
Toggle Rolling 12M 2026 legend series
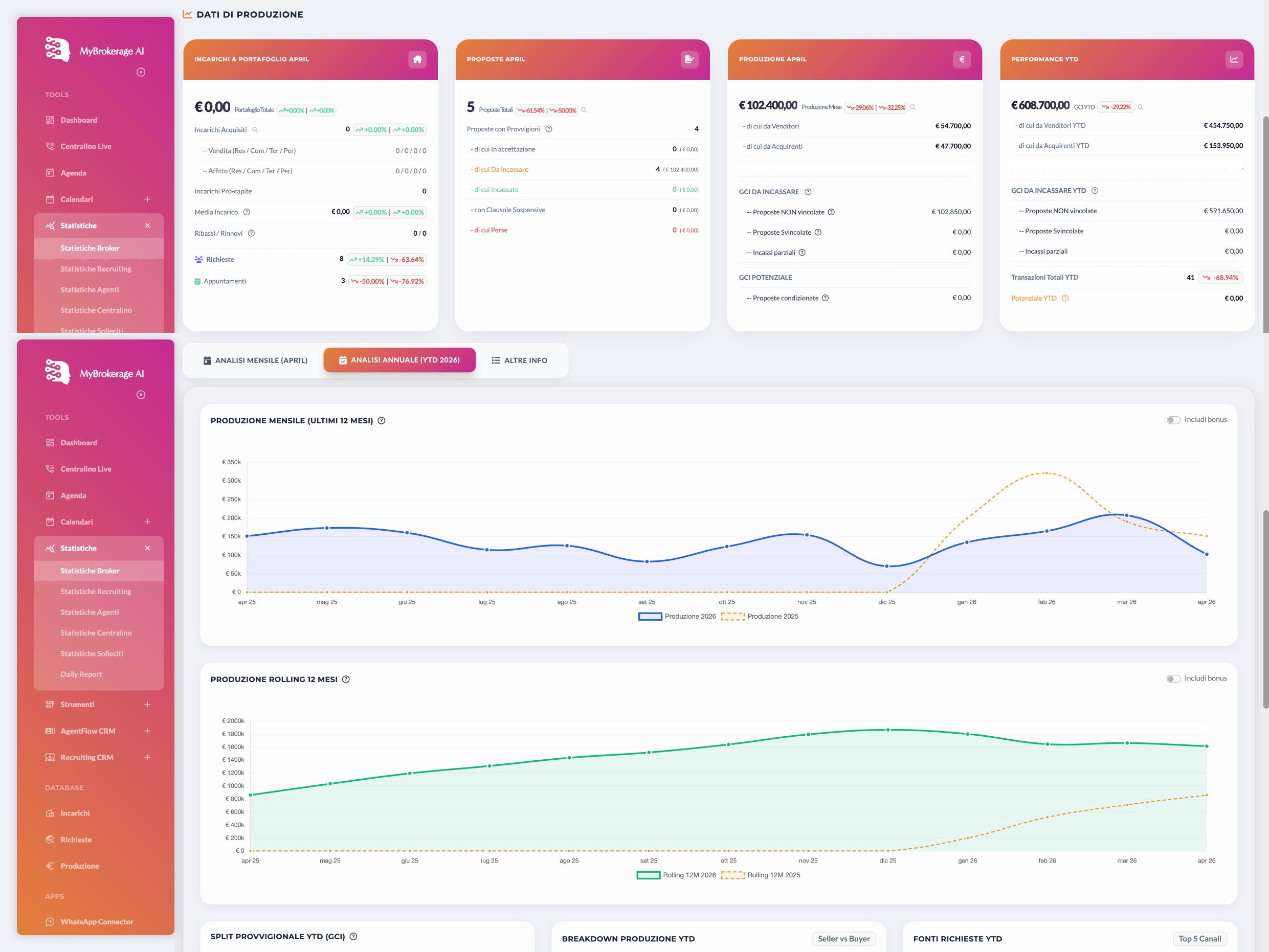tap(676, 875)
